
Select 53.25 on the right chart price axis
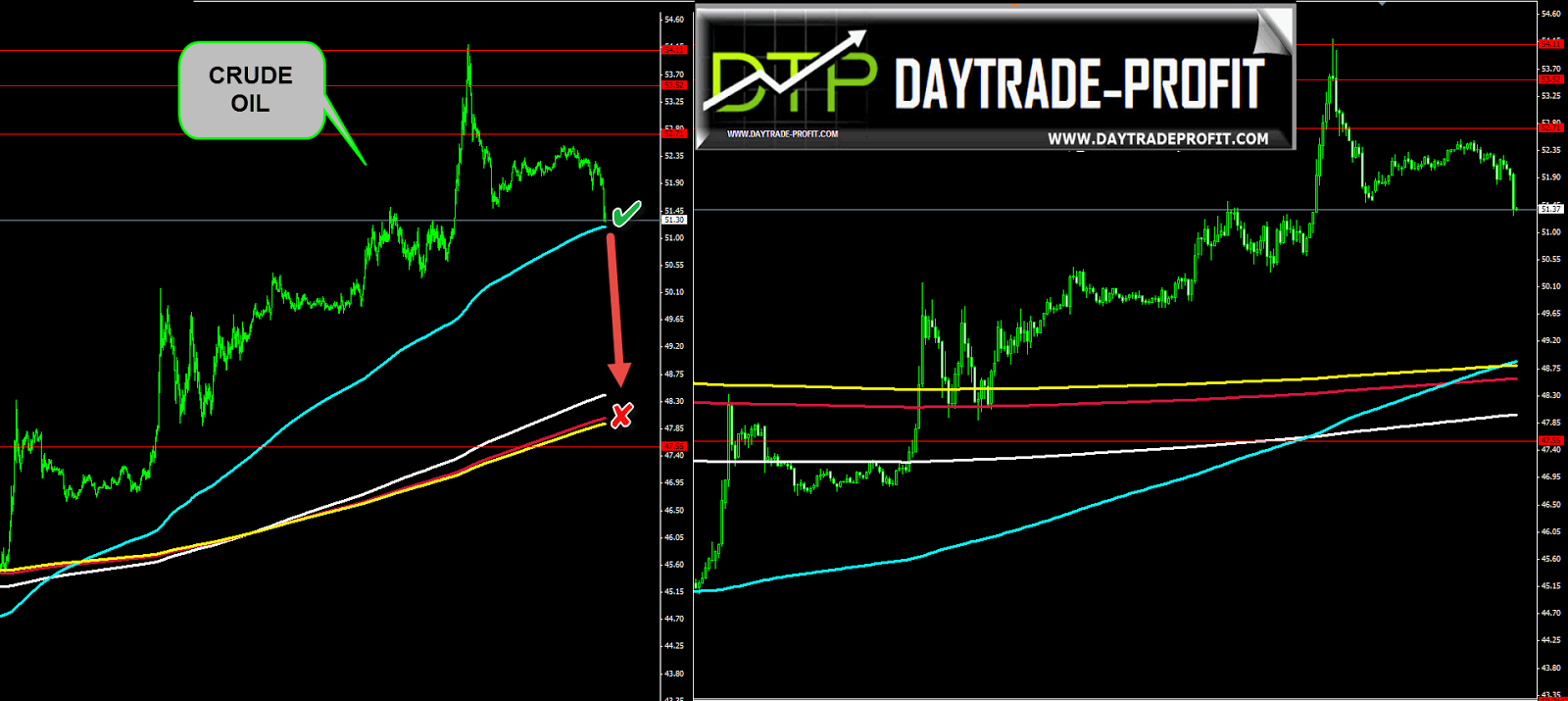(x=1551, y=96)
